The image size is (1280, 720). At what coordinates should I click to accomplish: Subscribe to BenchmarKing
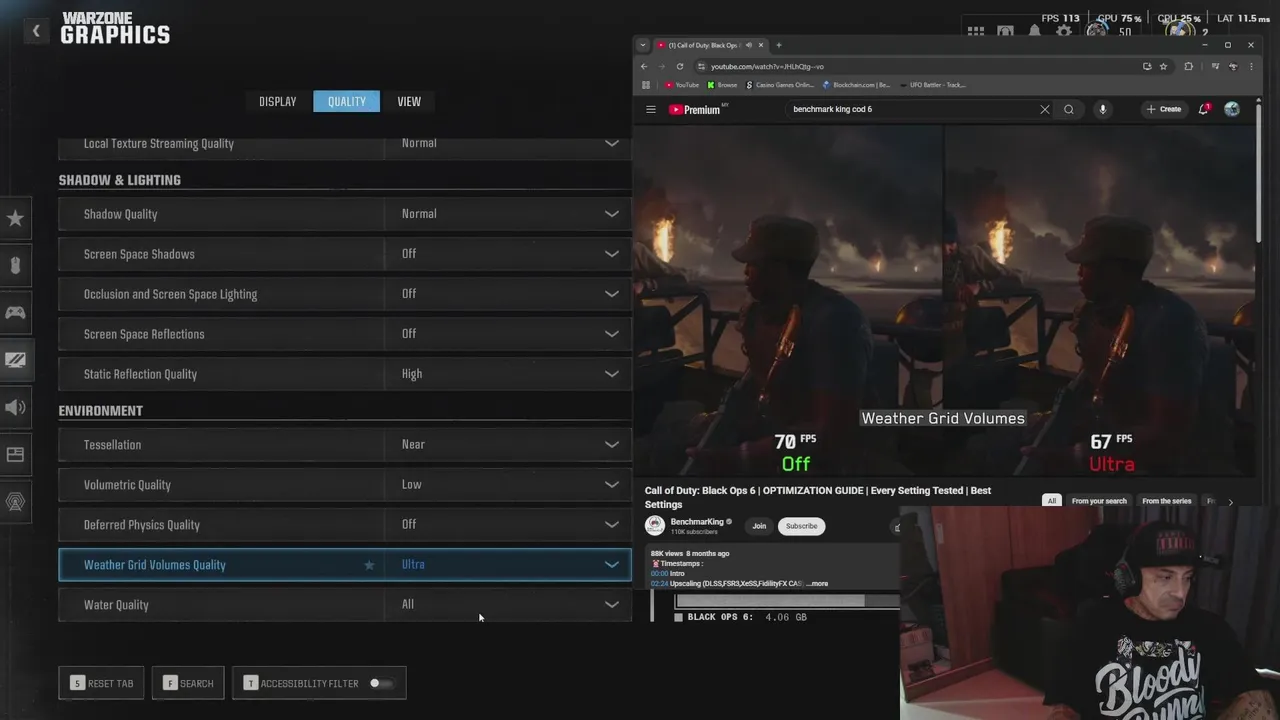(801, 526)
